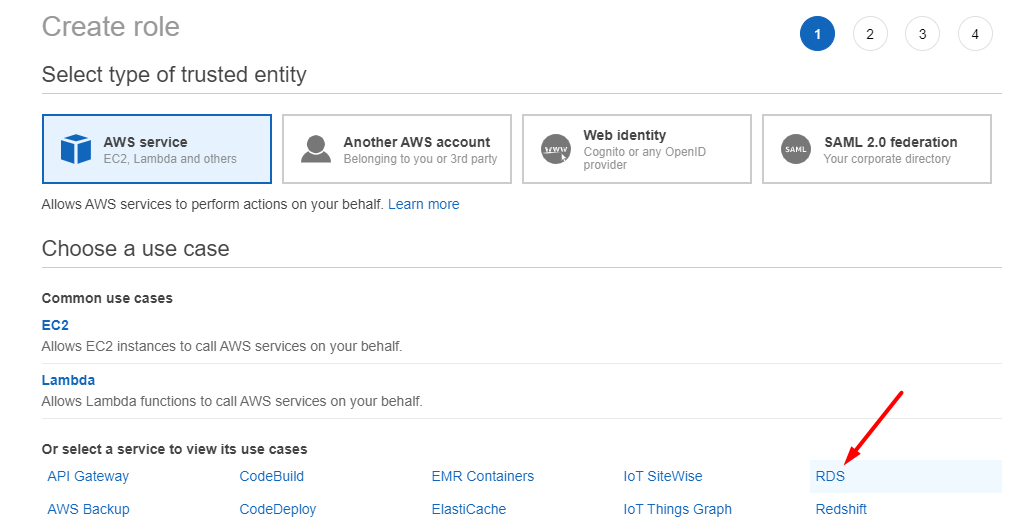Jump to step 4 indicator
1011x523 pixels.
975,34
